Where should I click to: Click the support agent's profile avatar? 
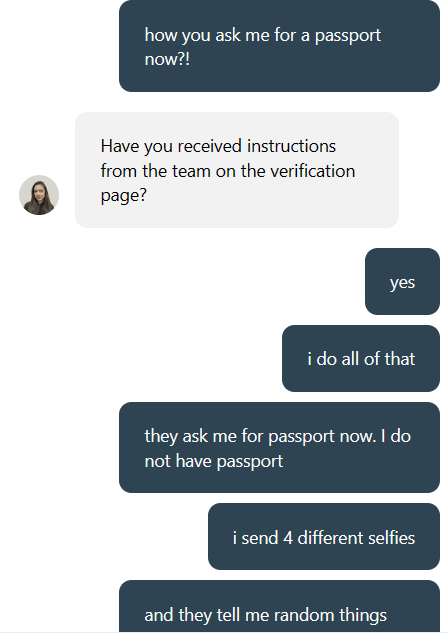[x=39, y=195]
